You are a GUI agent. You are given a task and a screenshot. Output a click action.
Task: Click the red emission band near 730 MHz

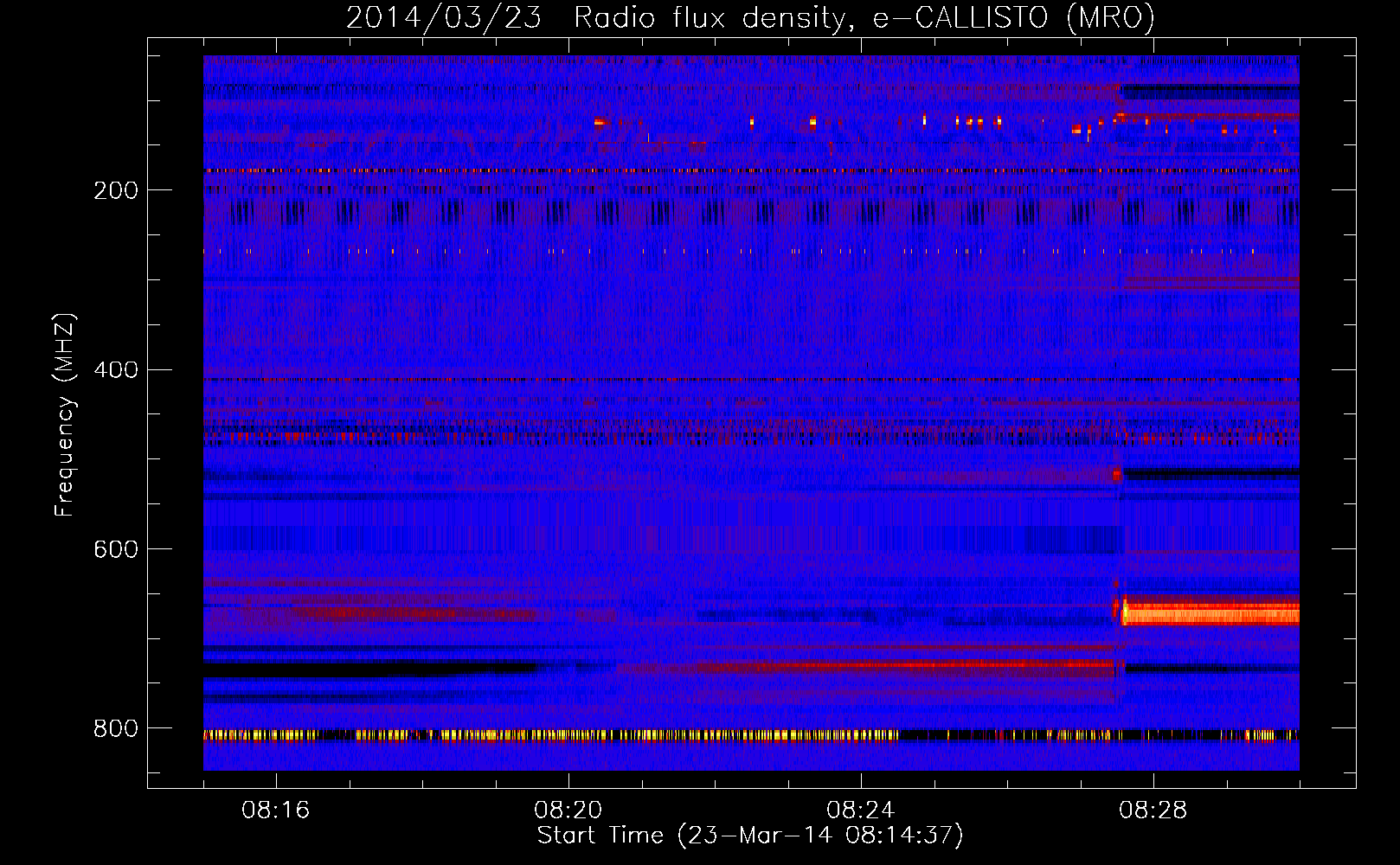(906, 666)
